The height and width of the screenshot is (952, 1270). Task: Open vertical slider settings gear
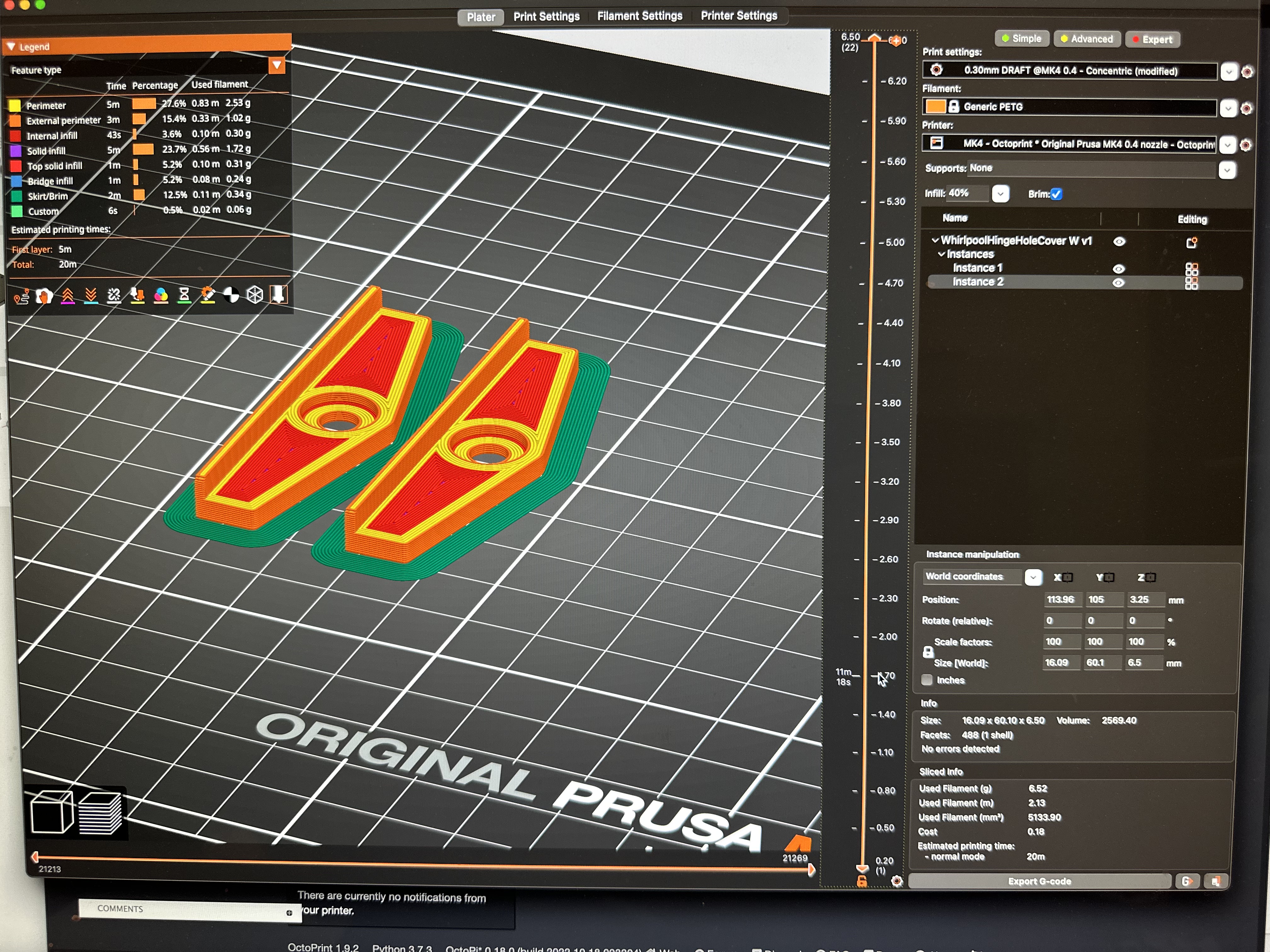tap(897, 881)
